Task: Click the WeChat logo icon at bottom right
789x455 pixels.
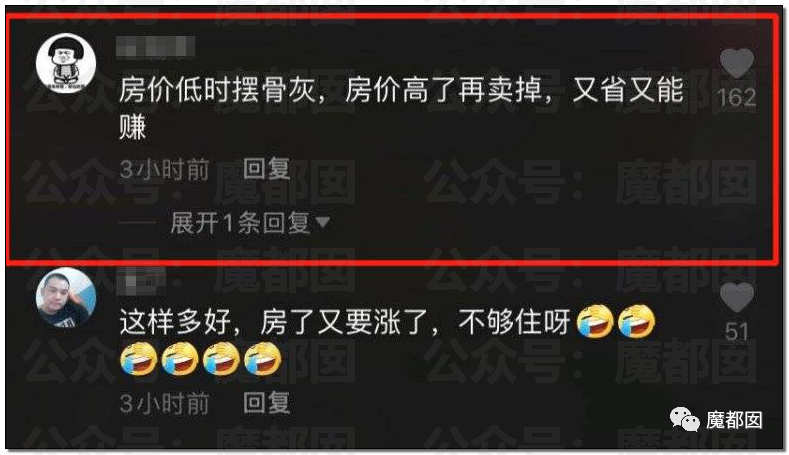Action: 684,419
